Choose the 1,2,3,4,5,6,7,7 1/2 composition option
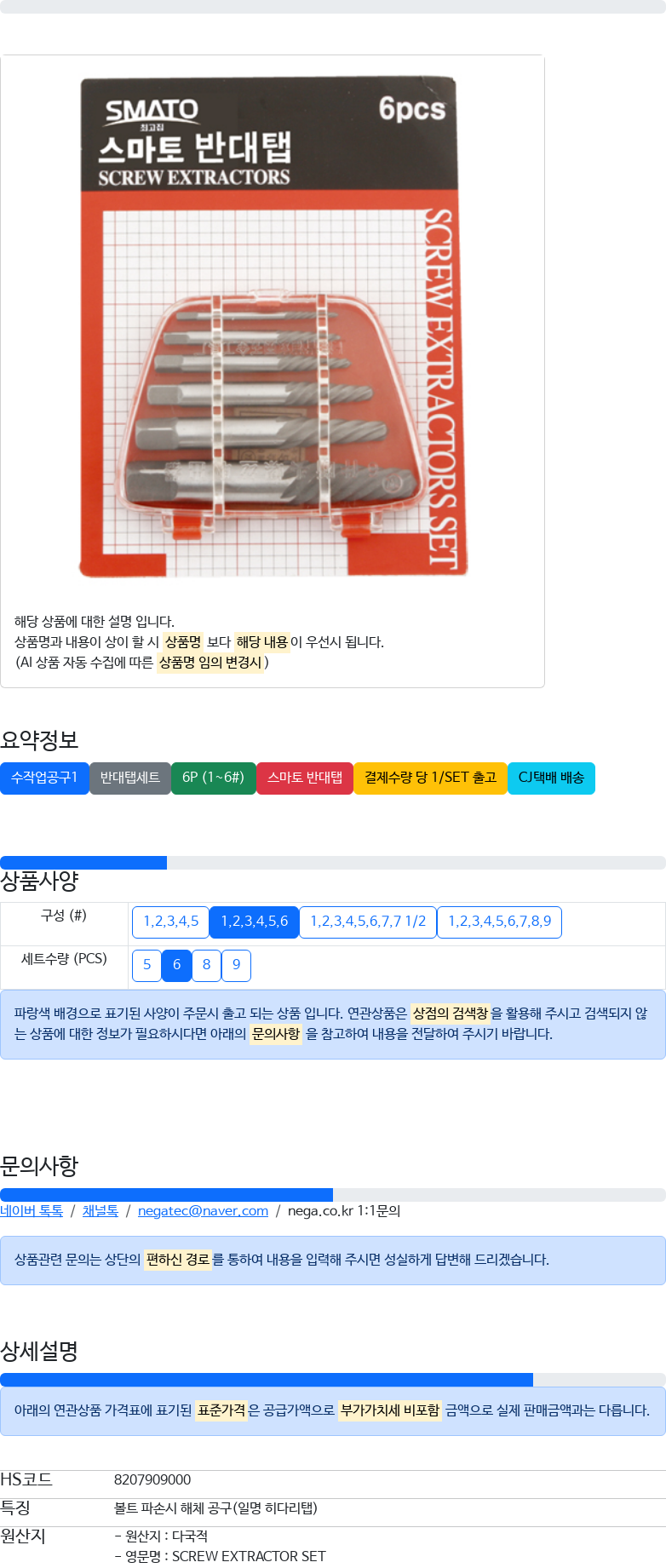Viewport: 666px width, 1568px height. (x=368, y=922)
